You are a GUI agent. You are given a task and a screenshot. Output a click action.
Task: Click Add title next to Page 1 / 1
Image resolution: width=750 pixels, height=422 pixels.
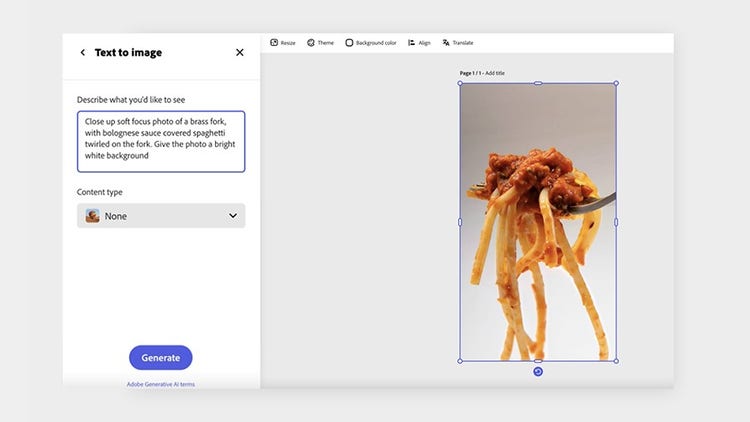495,73
